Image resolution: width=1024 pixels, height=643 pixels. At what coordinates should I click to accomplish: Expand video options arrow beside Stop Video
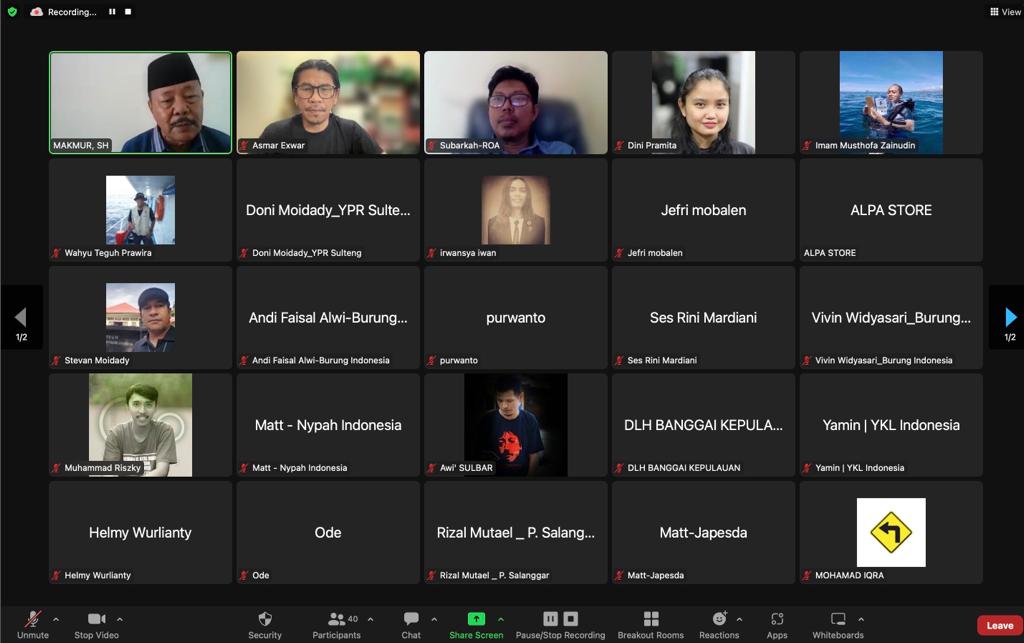[x=120, y=619]
